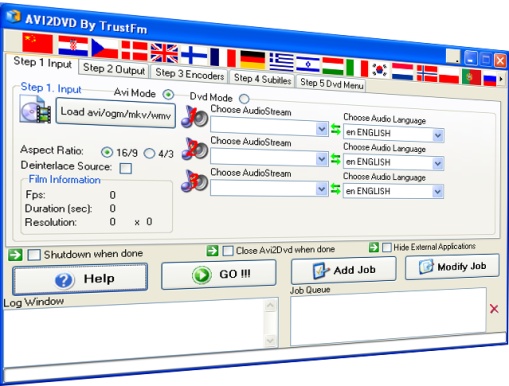Click the red X beside Job Queue
This screenshot has height=386, width=509.
point(494,309)
